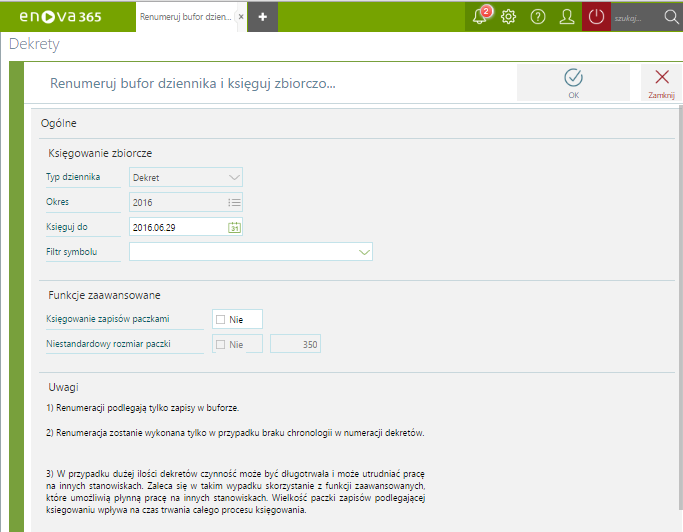
Task: Add a new tab with plus icon
Action: (x=263, y=17)
